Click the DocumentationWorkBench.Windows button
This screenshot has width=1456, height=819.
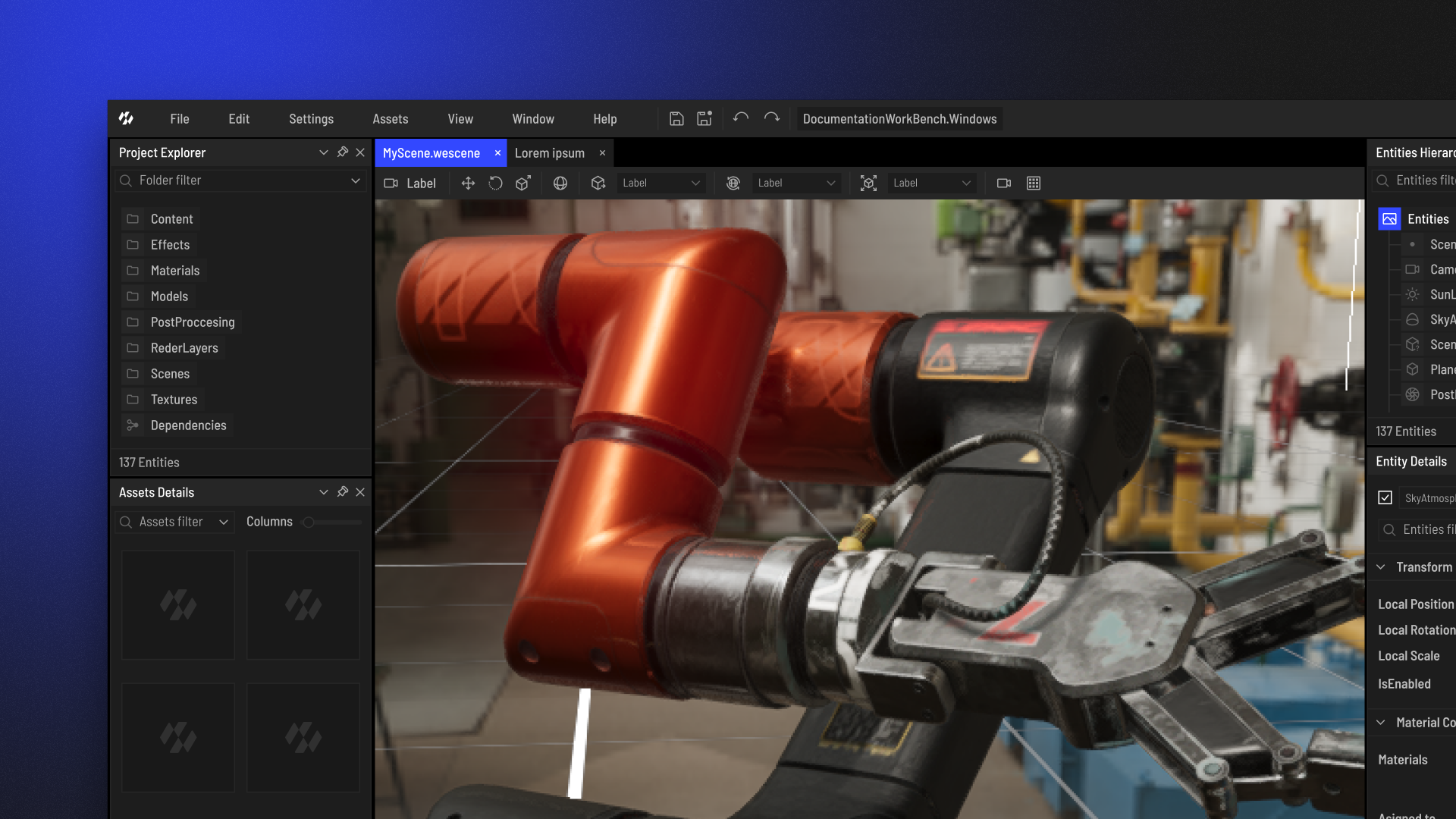click(899, 119)
